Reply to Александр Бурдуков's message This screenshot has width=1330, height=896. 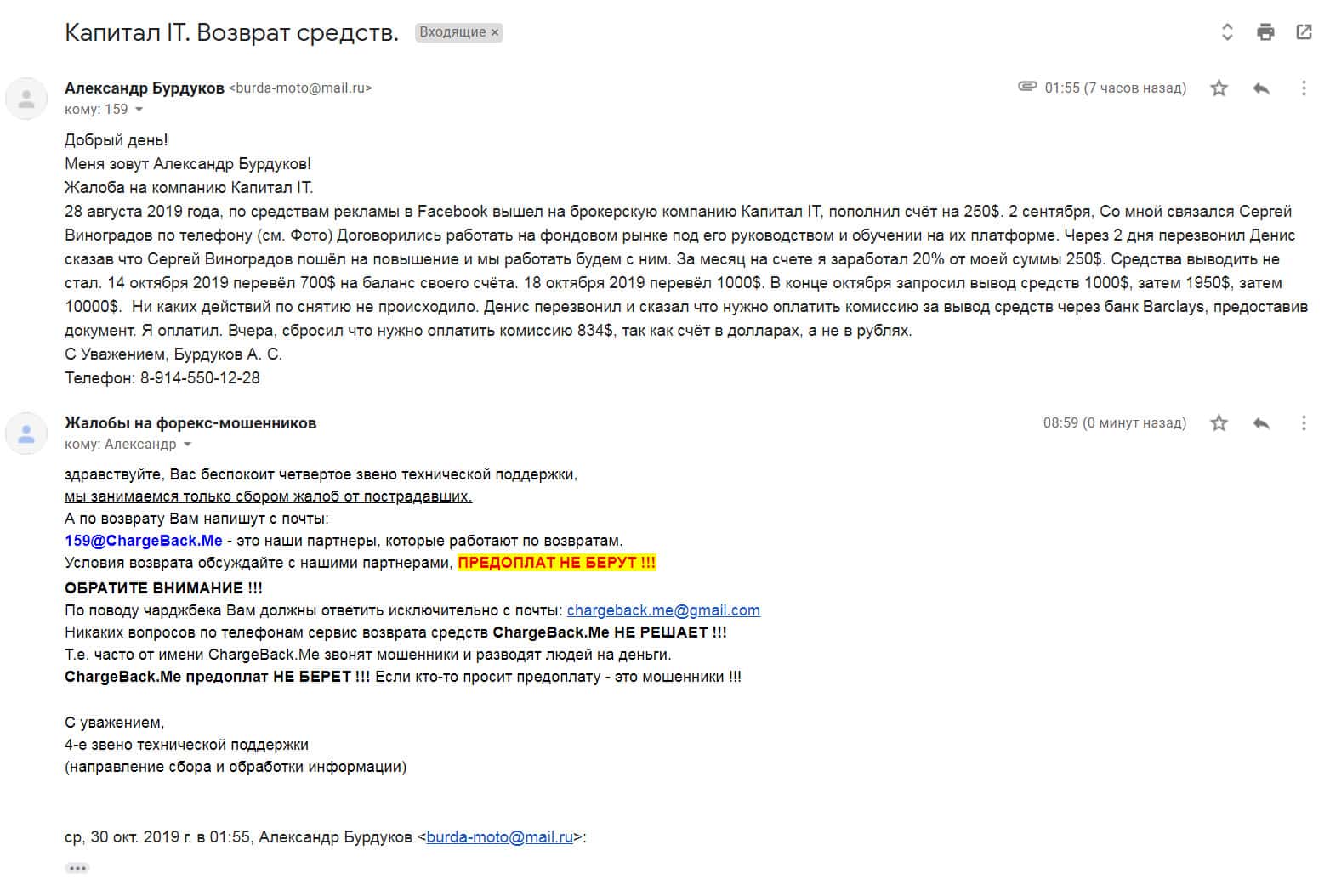pos(1261,88)
